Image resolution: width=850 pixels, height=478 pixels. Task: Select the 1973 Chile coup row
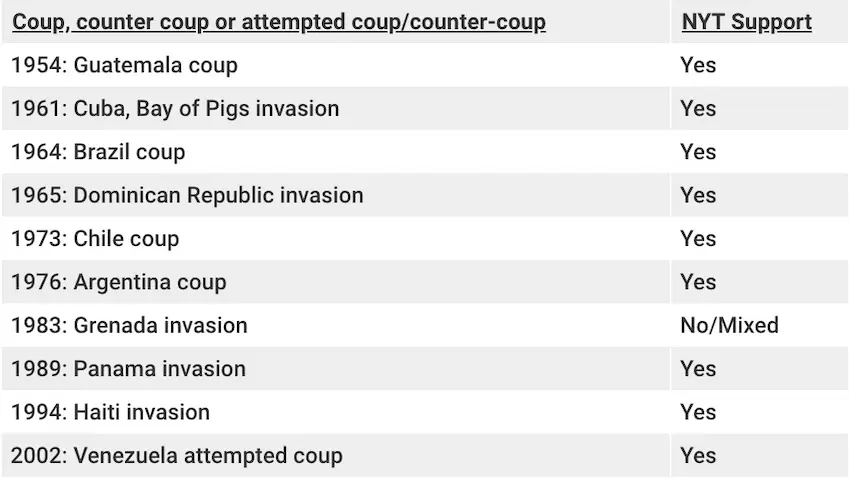coord(425,238)
